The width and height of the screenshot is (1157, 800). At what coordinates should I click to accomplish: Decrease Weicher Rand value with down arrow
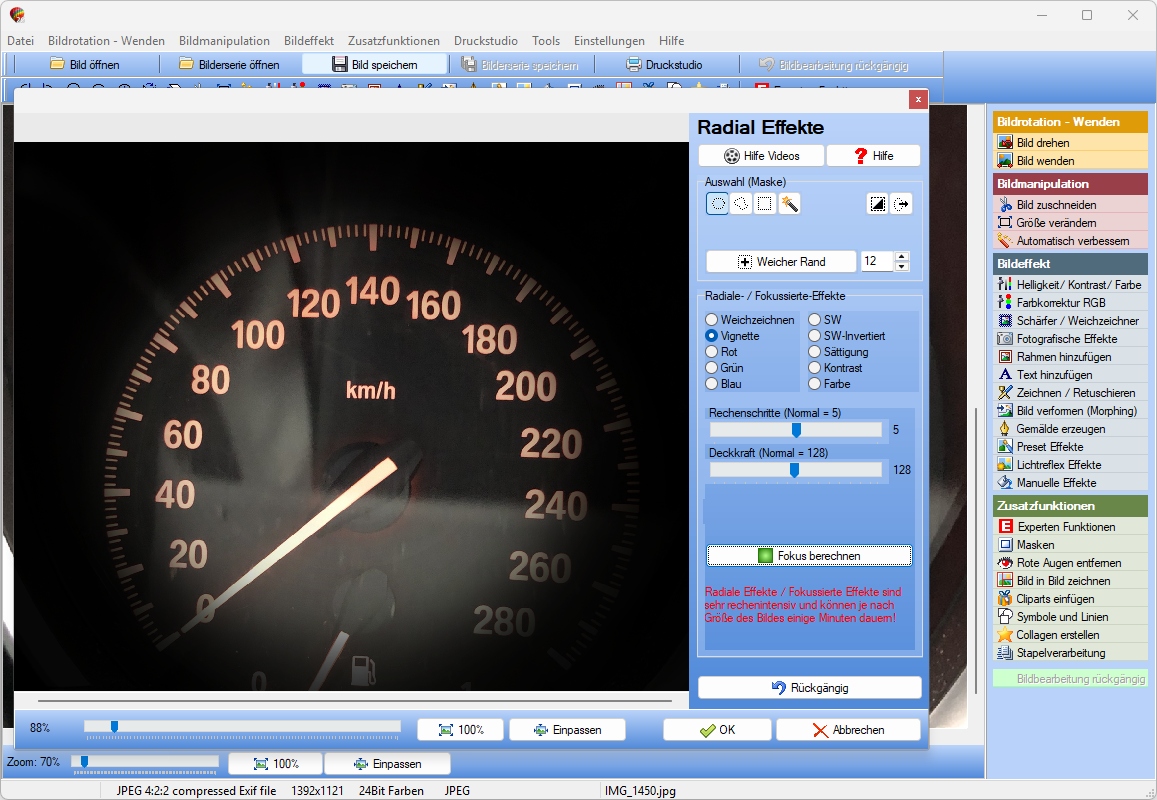click(902, 266)
